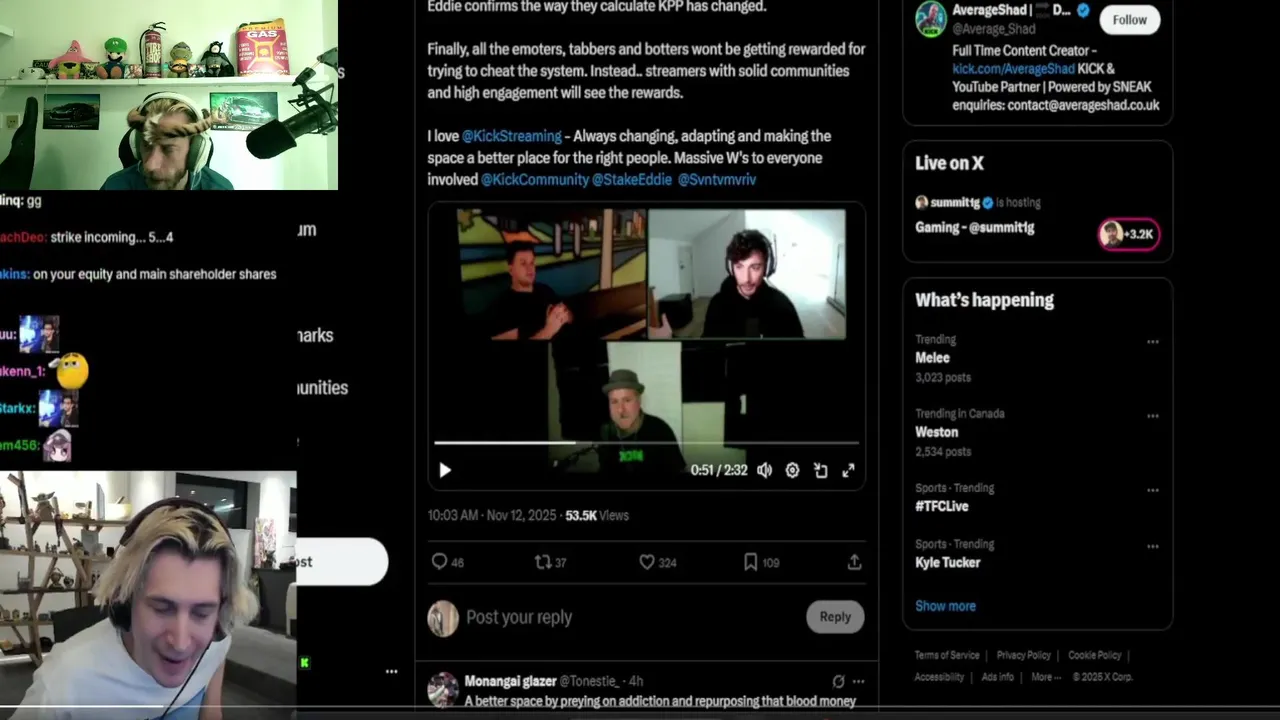The width and height of the screenshot is (1280, 720).
Task: Click Show more under What's happening
Action: (945, 606)
